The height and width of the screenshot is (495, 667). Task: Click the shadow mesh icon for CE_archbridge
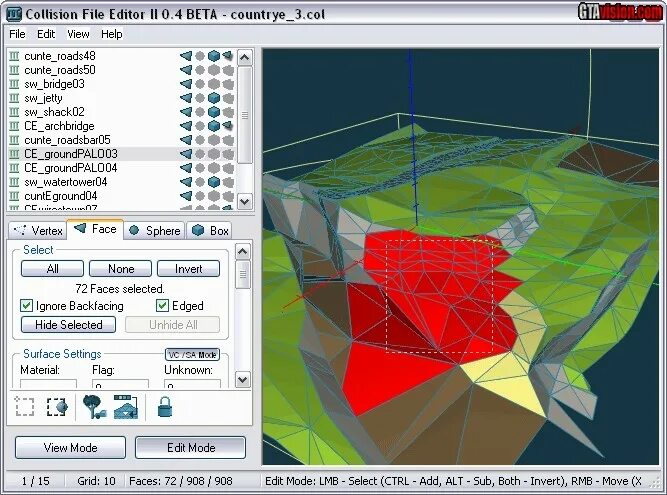click(x=228, y=126)
